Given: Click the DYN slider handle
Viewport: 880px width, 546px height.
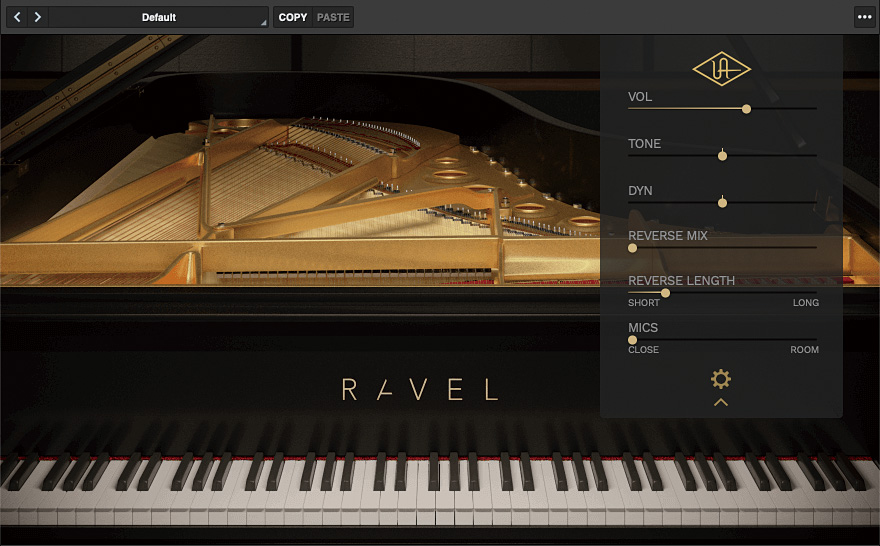Looking at the screenshot, I should (x=722, y=203).
